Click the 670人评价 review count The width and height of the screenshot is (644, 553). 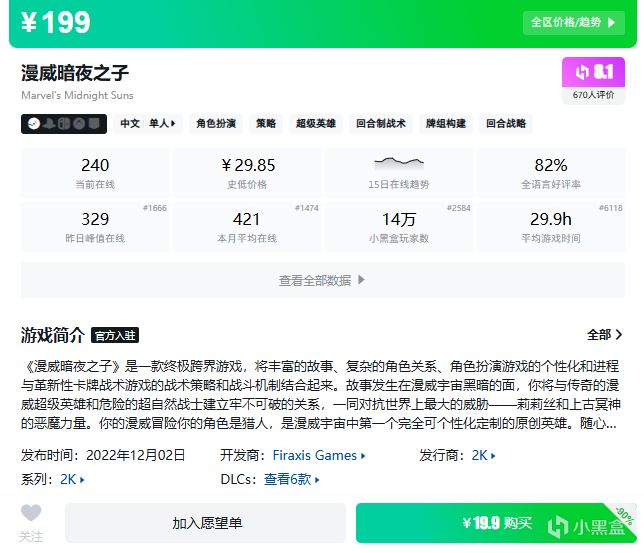click(x=593, y=95)
